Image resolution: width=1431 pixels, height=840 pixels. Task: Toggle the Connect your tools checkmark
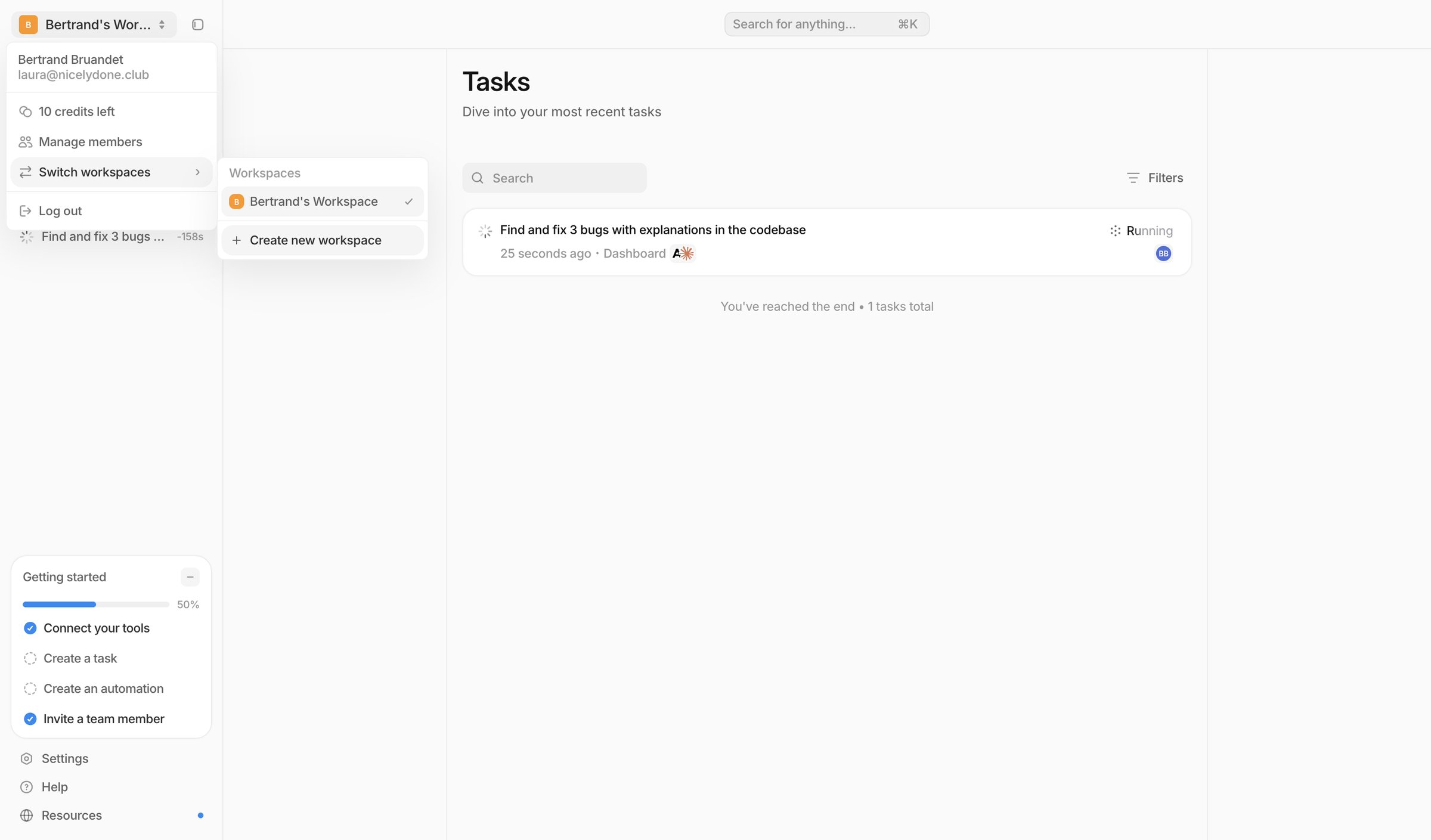click(x=30, y=628)
